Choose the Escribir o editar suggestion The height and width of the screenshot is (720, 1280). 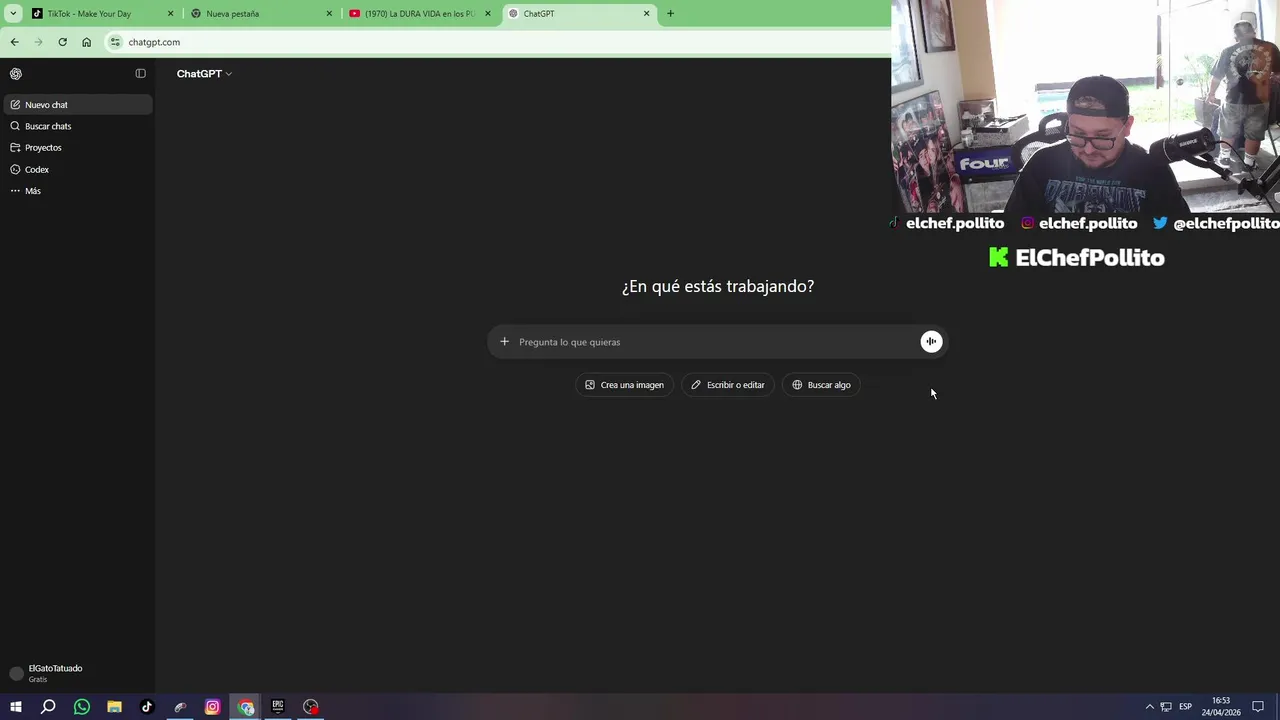click(728, 385)
